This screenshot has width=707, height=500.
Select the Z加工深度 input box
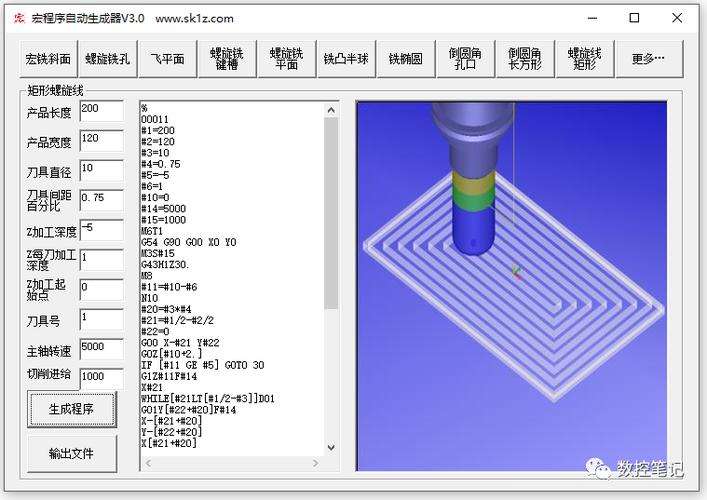pos(101,230)
